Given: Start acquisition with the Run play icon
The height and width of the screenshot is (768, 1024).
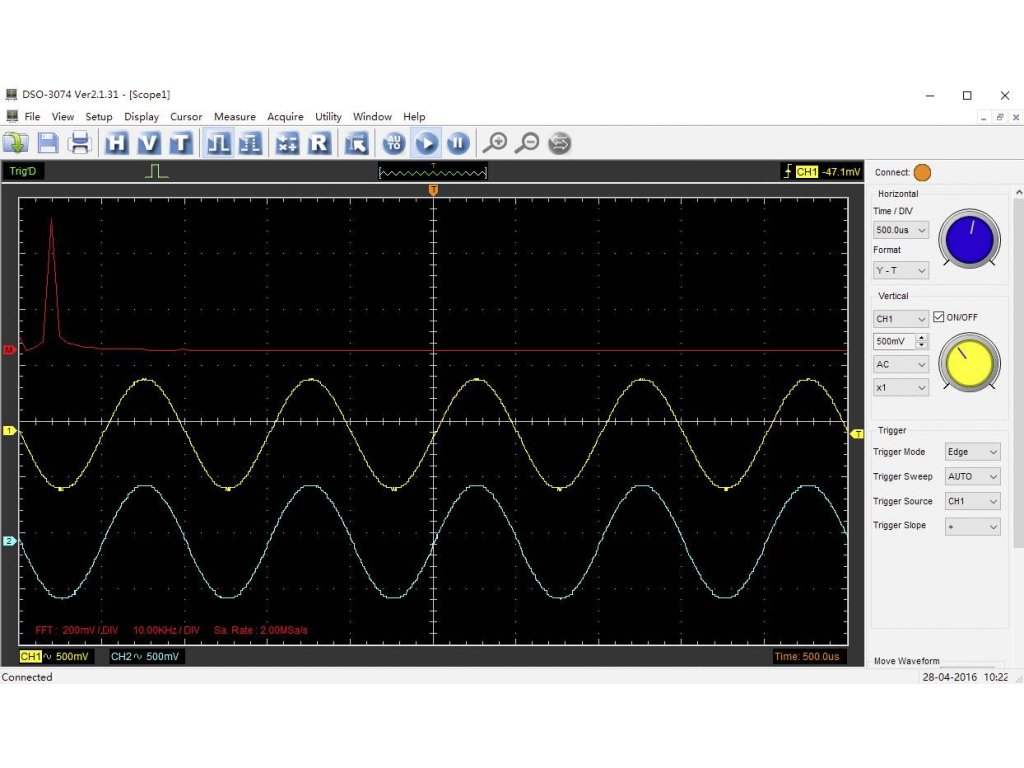Looking at the screenshot, I should [x=426, y=143].
